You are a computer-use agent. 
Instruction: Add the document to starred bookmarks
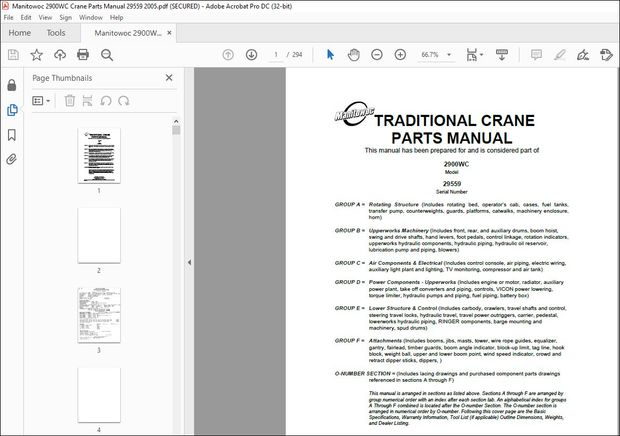[36, 54]
